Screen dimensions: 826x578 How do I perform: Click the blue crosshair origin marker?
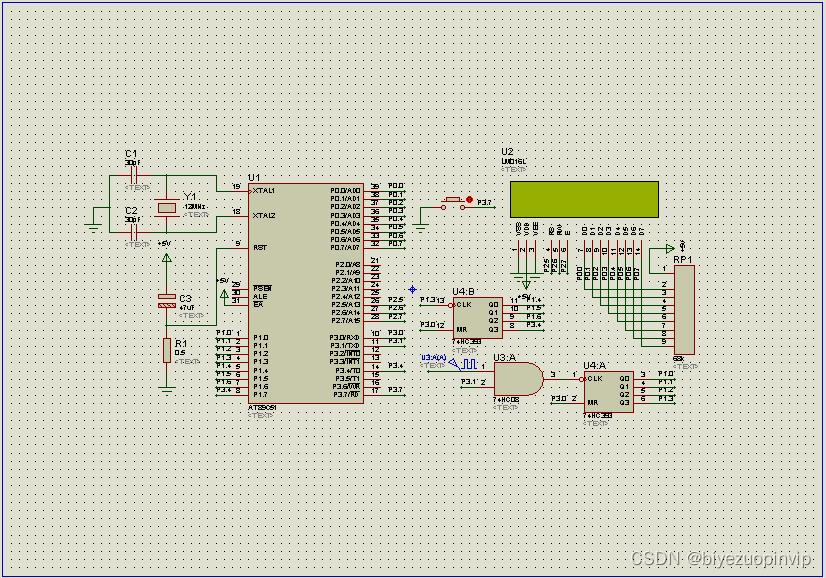pyautogui.click(x=412, y=290)
